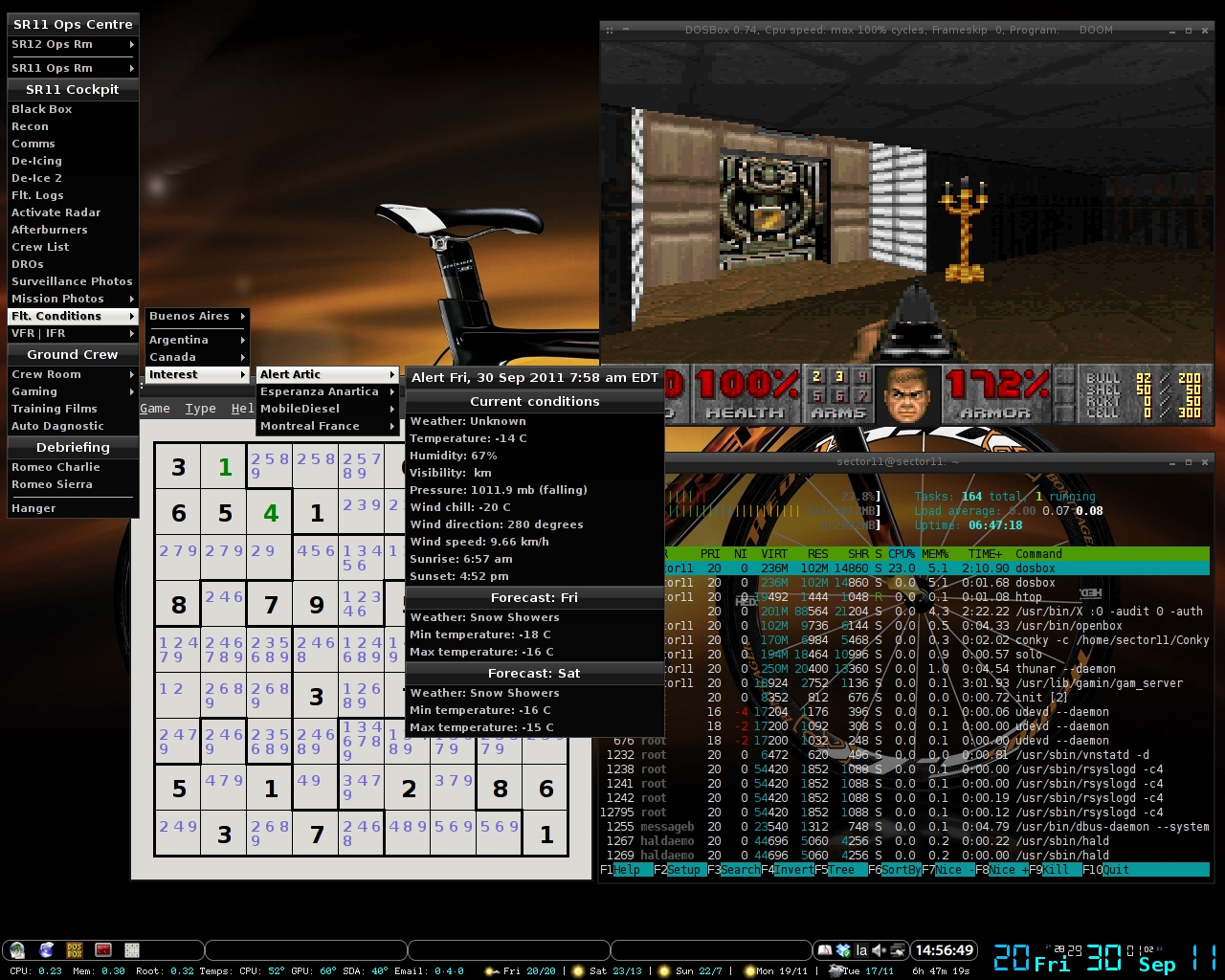Image resolution: width=1225 pixels, height=980 pixels.
Task: Click the red terminal launcher icon in taskbar
Action: [103, 950]
